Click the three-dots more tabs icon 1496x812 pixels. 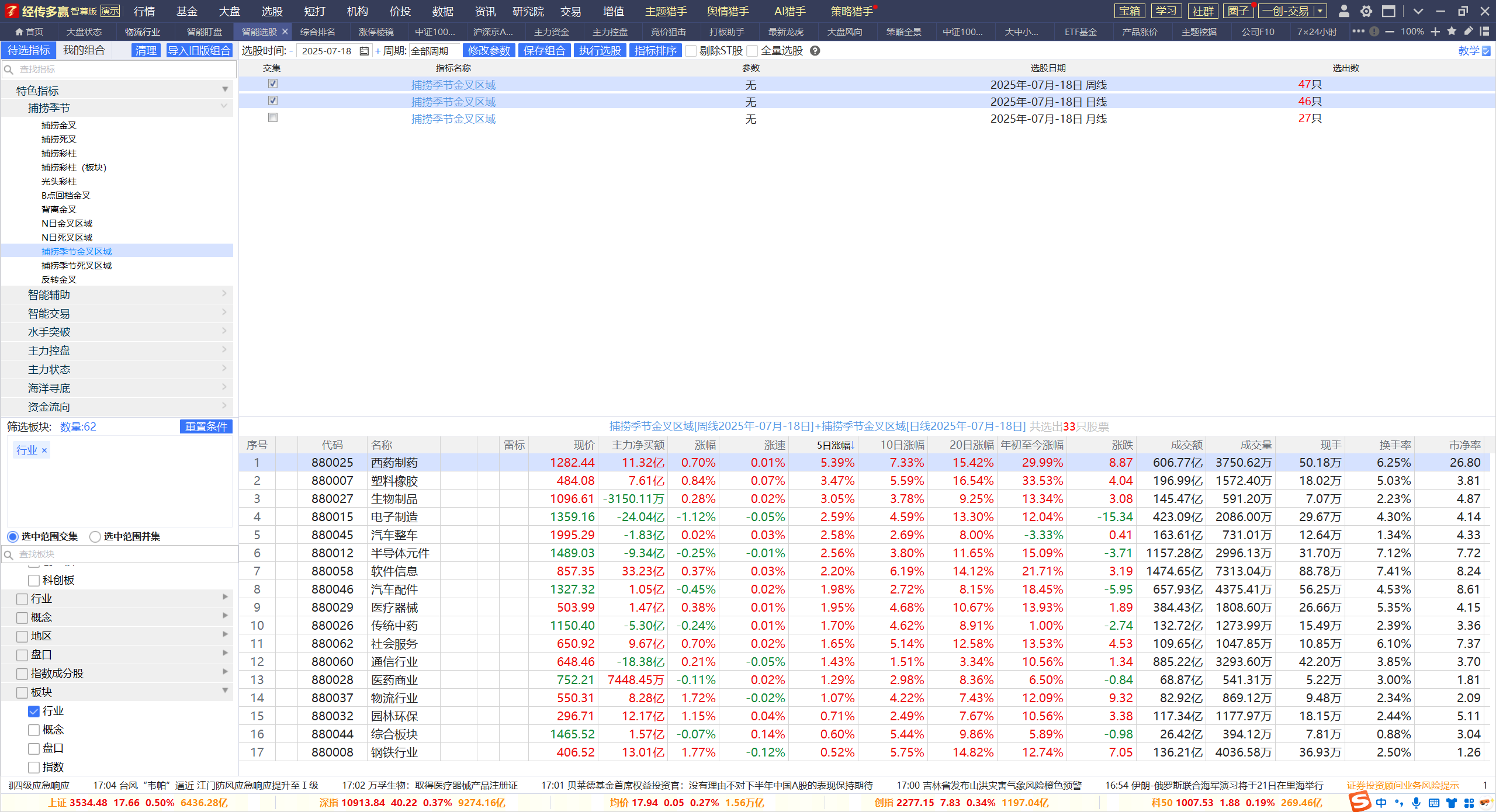coord(1358,32)
